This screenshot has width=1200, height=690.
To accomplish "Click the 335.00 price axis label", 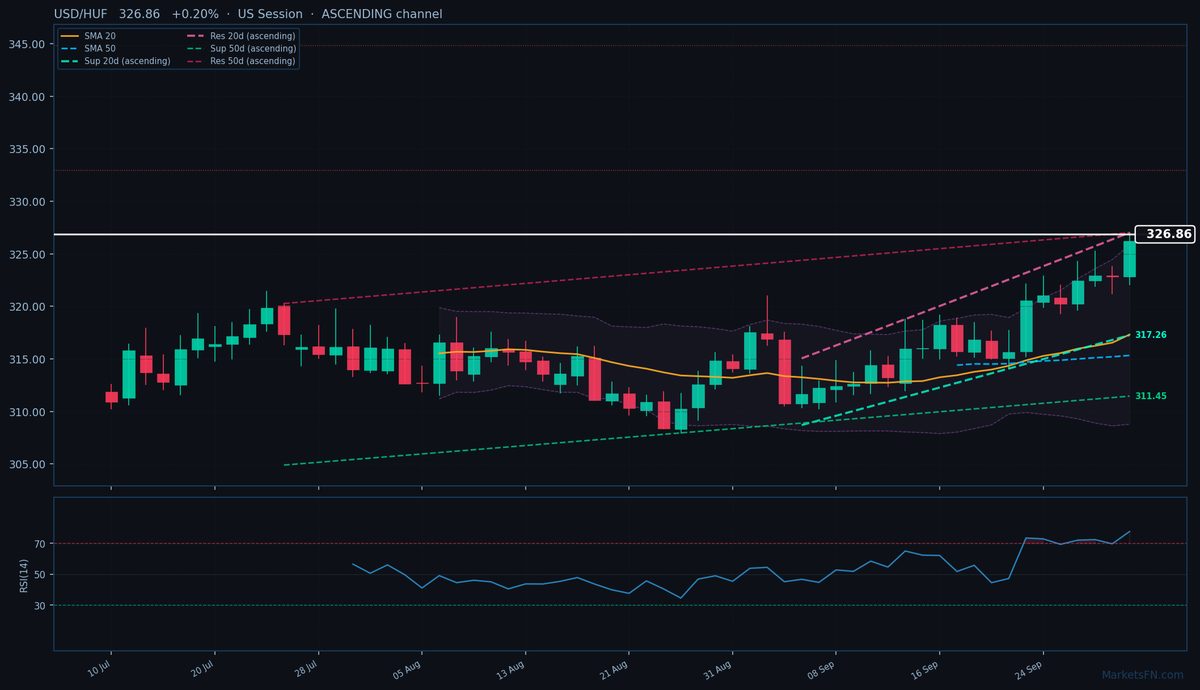I will point(28,149).
